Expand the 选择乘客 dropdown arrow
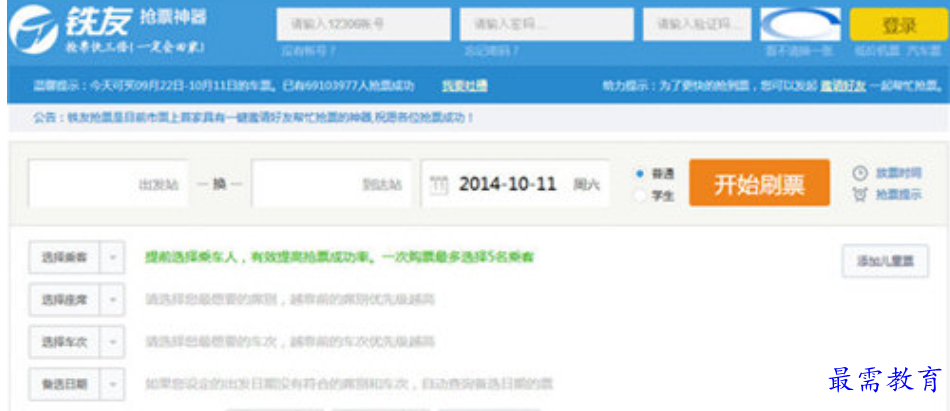 click(113, 257)
